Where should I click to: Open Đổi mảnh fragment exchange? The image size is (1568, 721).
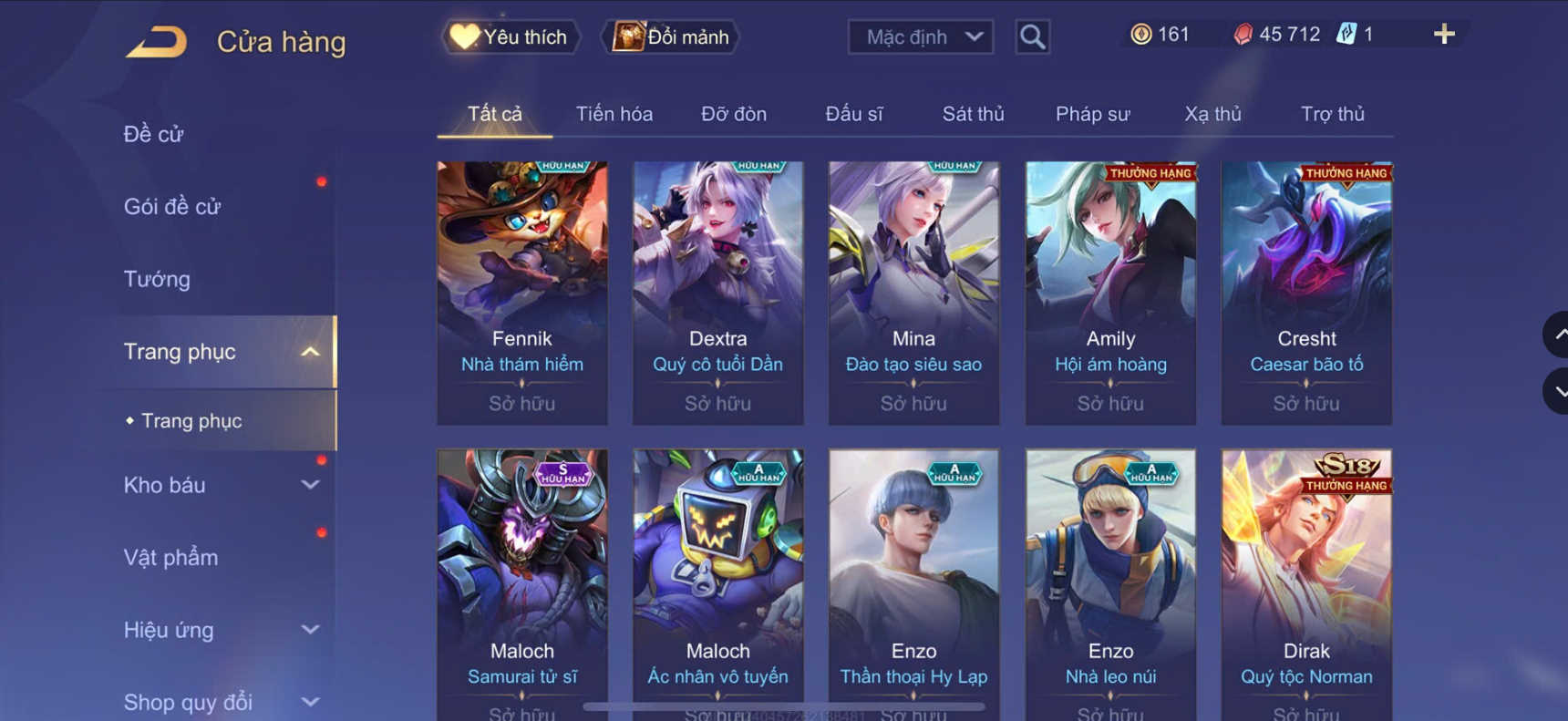(x=671, y=36)
